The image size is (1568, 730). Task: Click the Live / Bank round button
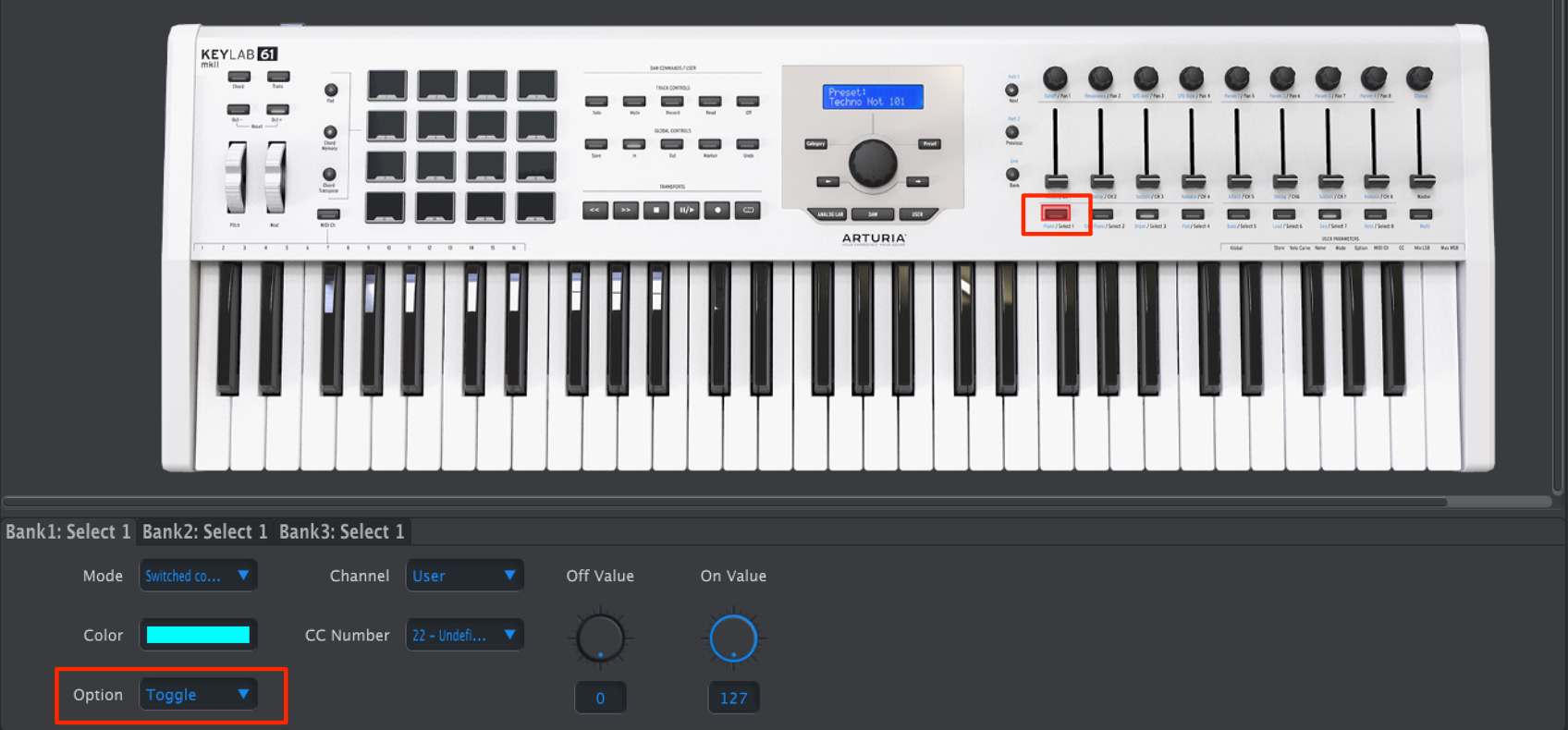(1013, 174)
